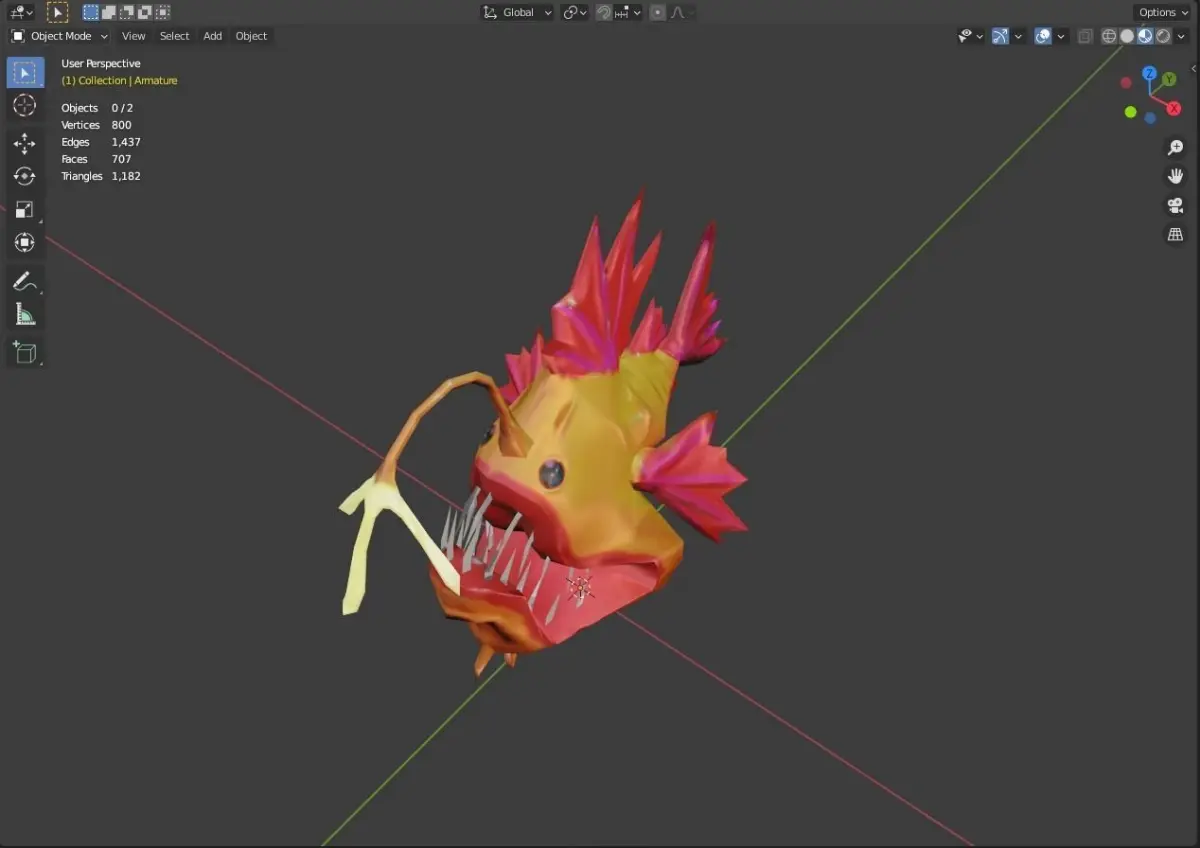Viewport: 1200px width, 848px height.
Task: Choose the Extend Selection mode icon
Action: click(109, 12)
